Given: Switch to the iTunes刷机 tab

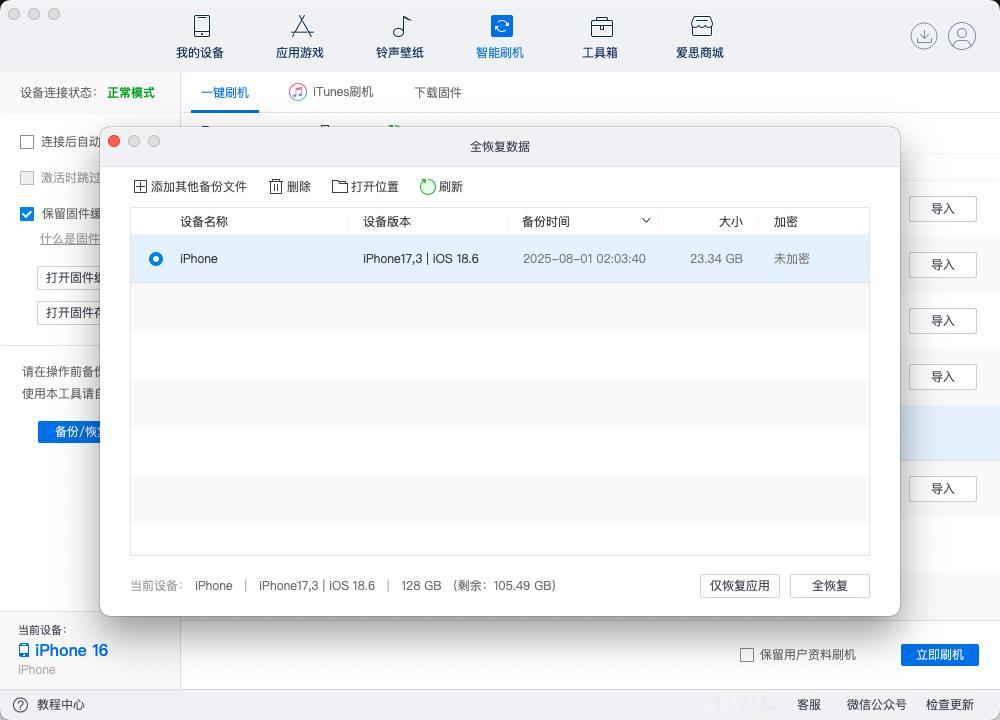Looking at the screenshot, I should click(331, 92).
